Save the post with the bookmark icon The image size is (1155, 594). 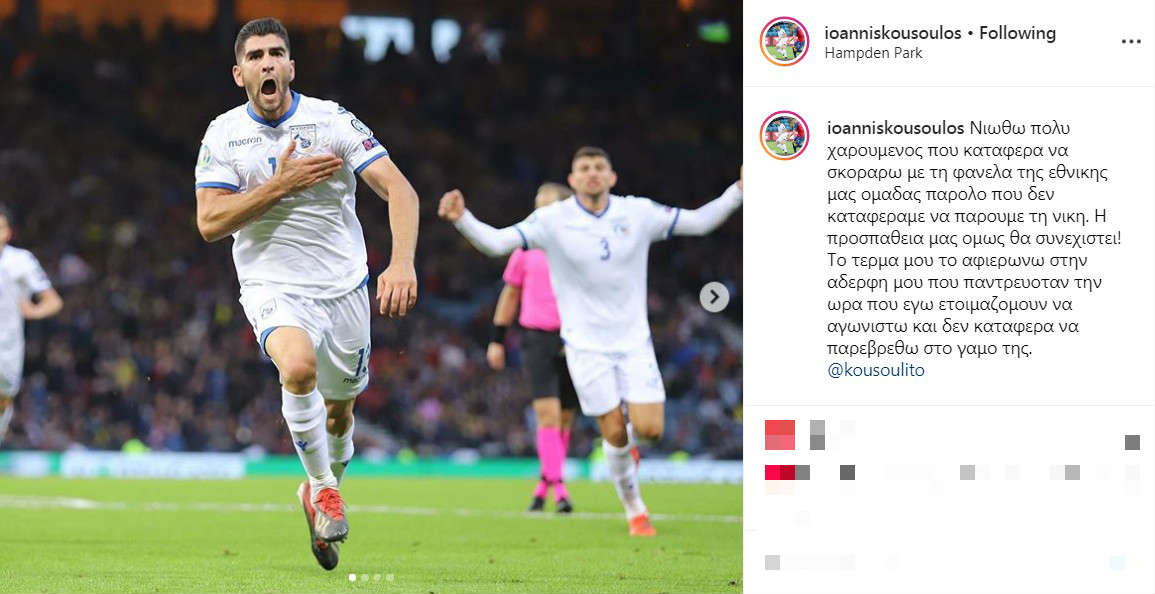pyautogui.click(x=1132, y=442)
